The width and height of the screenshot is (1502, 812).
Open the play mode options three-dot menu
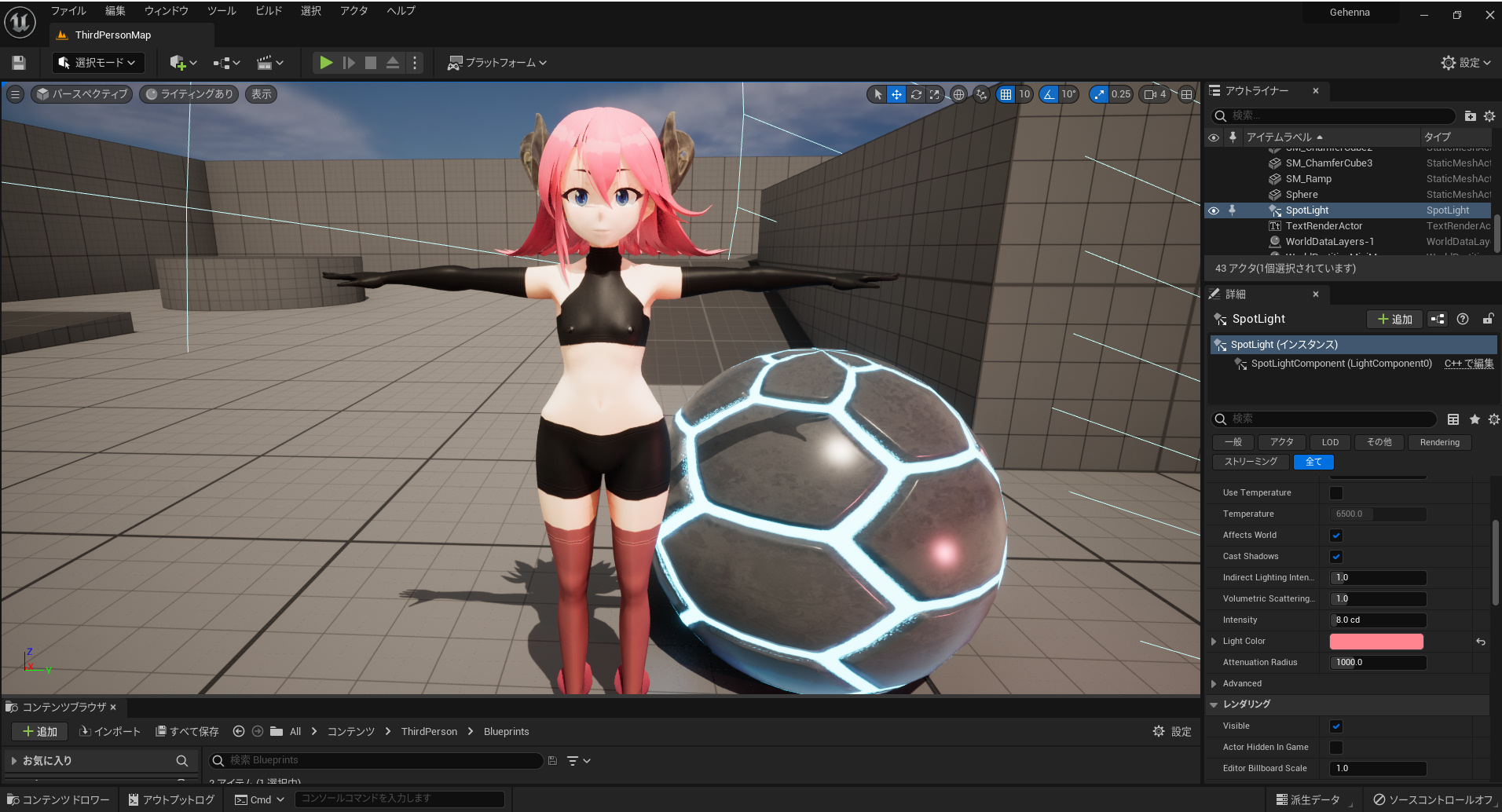[x=415, y=63]
